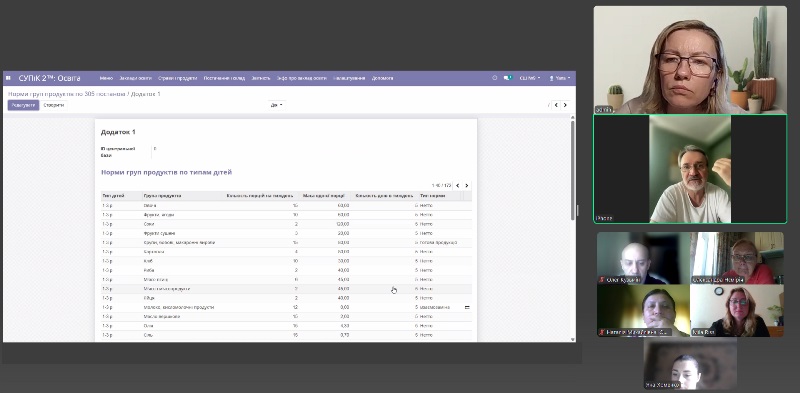Open the Меню item in the navbar
This screenshot has height=393, width=800.
pos(106,78)
